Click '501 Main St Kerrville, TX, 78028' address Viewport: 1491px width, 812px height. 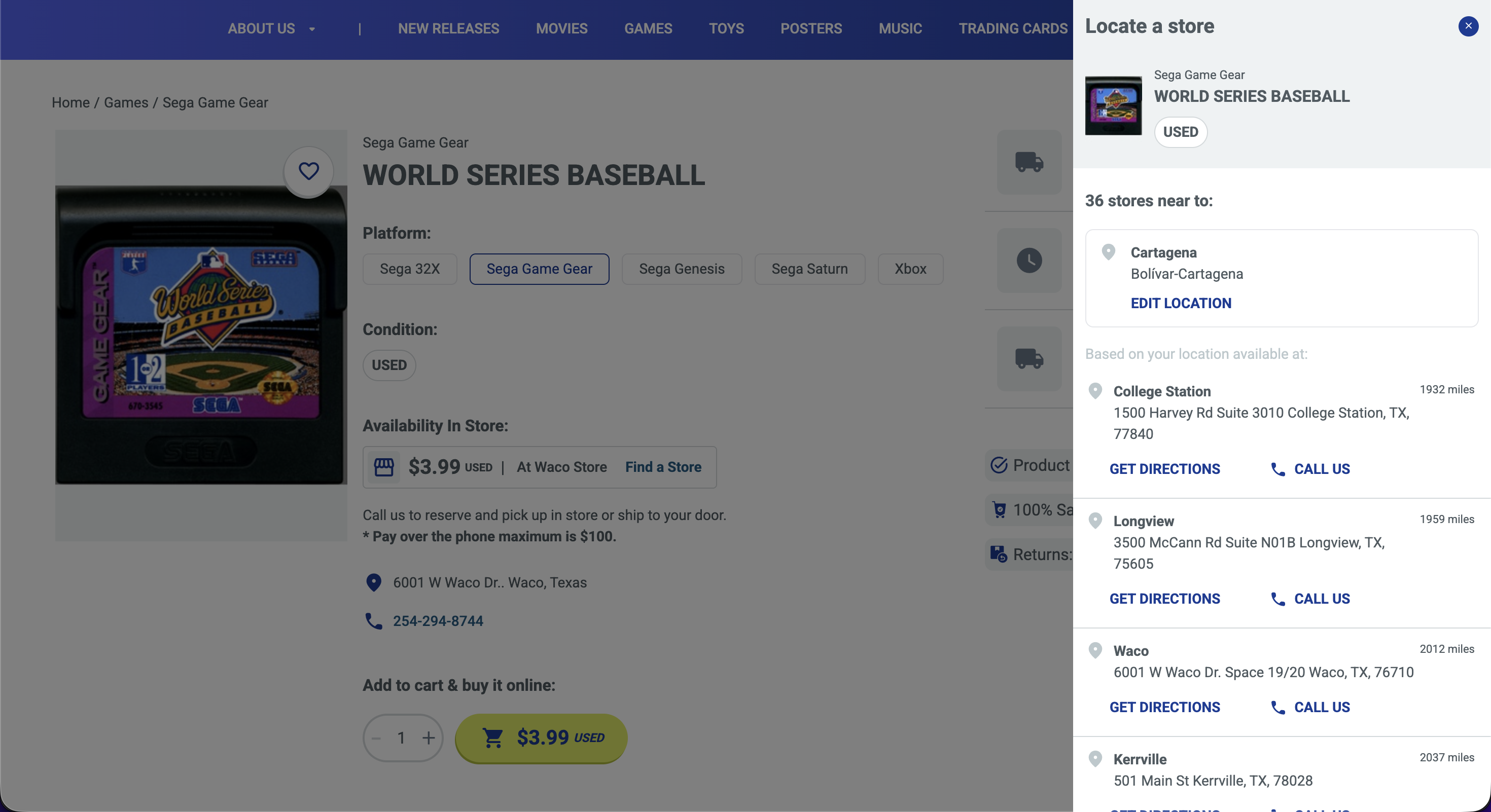pyautogui.click(x=1213, y=781)
